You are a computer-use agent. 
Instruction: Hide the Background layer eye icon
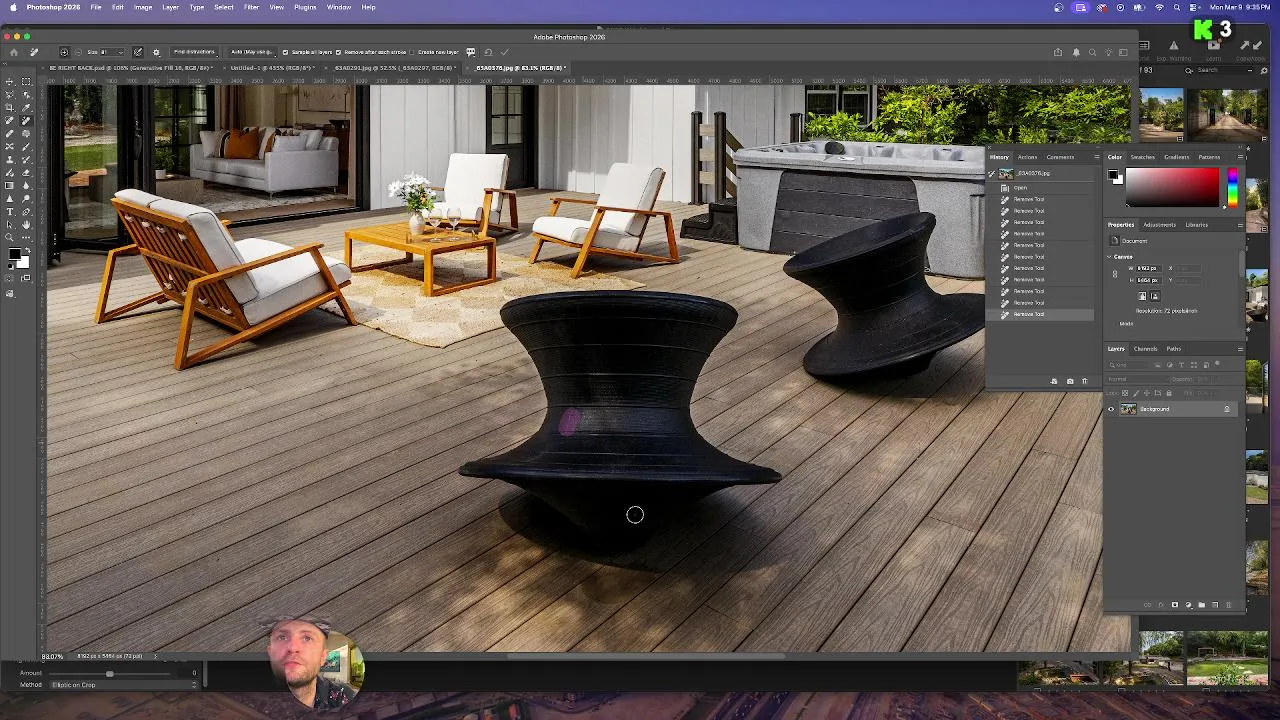1111,409
